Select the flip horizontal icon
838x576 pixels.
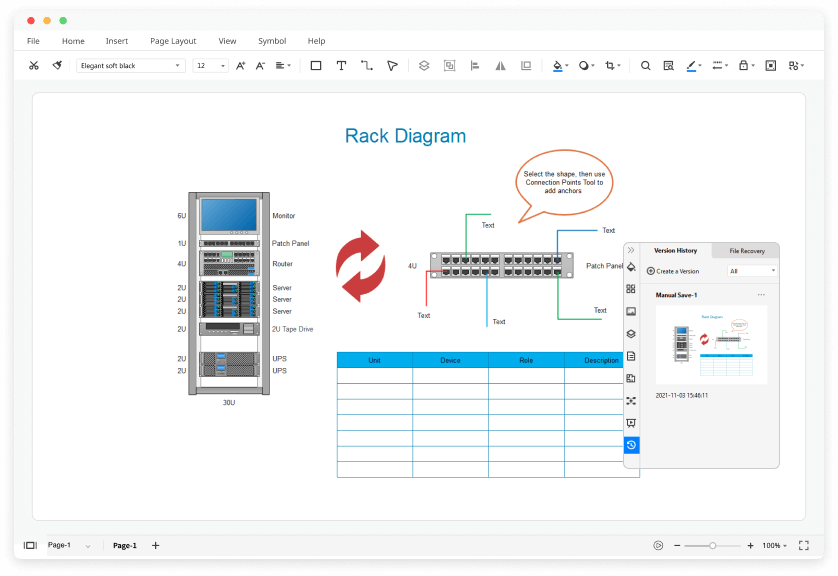(x=500, y=64)
